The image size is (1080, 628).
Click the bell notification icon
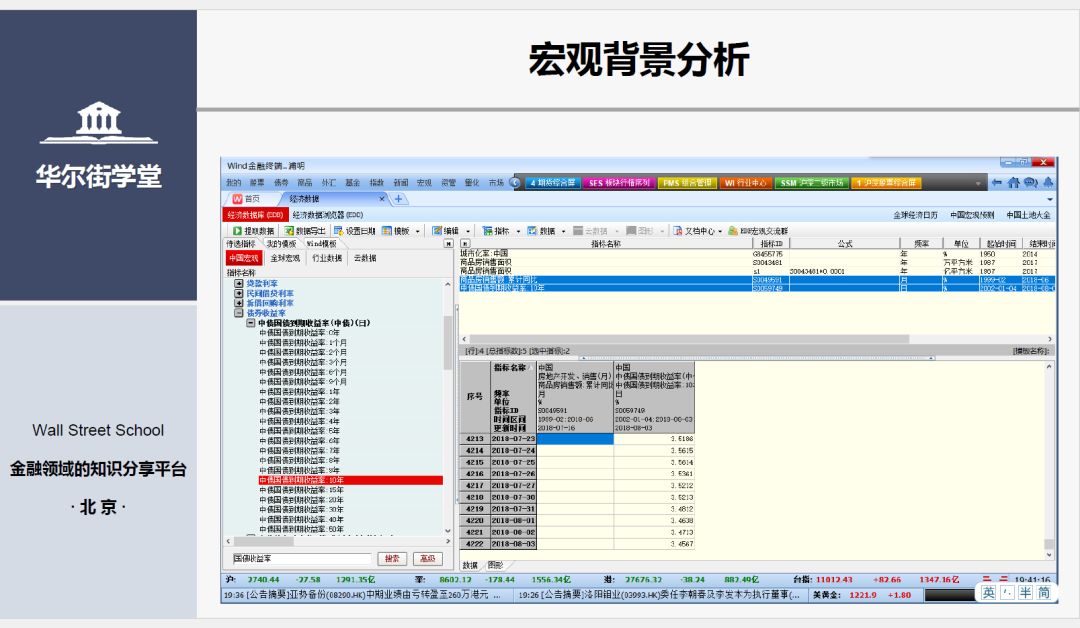click(x=1048, y=182)
